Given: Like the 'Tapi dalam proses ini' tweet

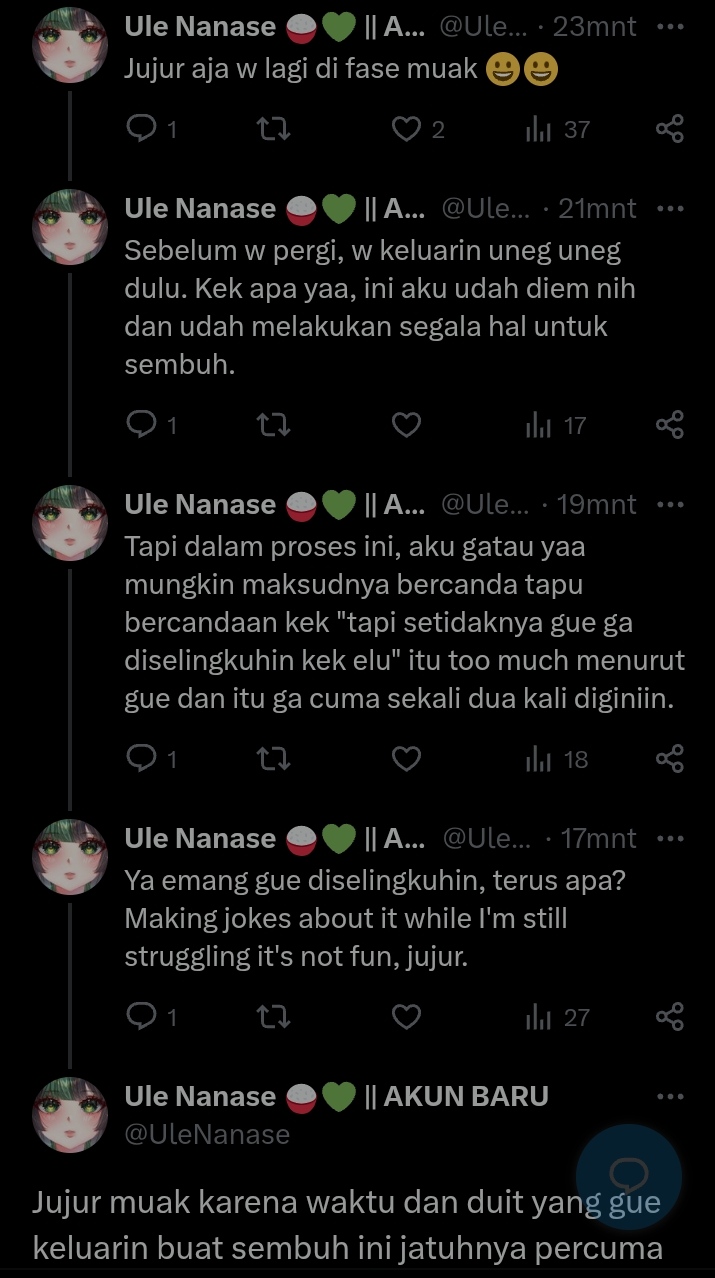Looking at the screenshot, I should 405,760.
